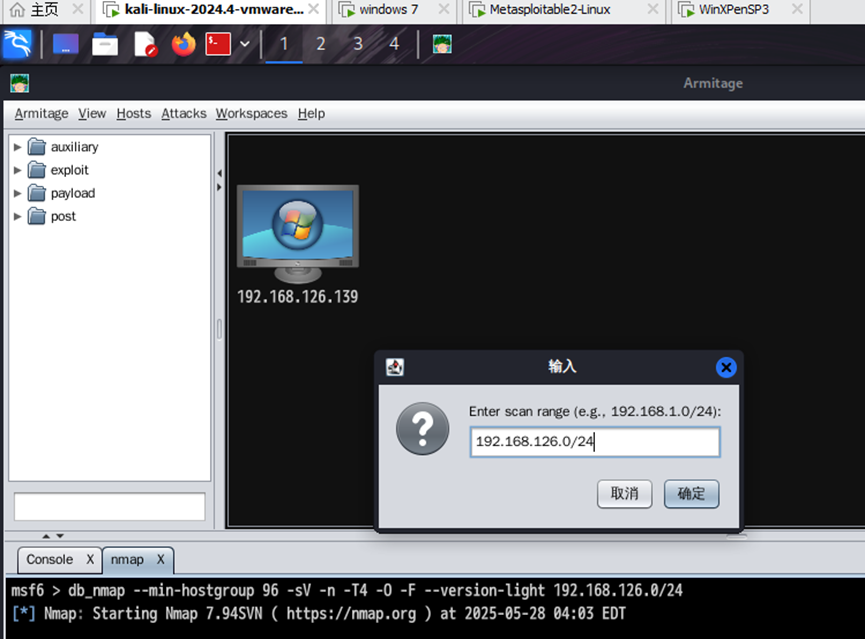The image size is (865, 639).
Task: Click the db_nmap command line text
Action: (347, 590)
